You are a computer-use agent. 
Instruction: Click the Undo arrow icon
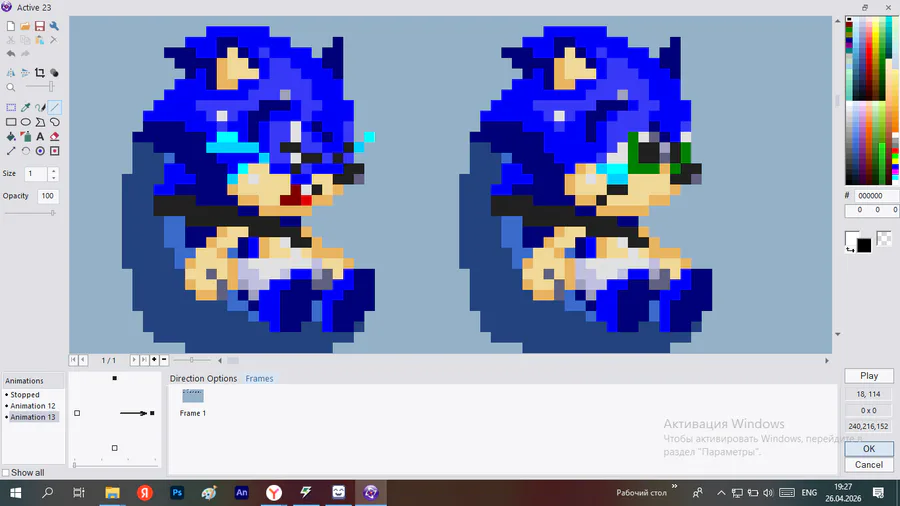pyautogui.click(x=11, y=54)
